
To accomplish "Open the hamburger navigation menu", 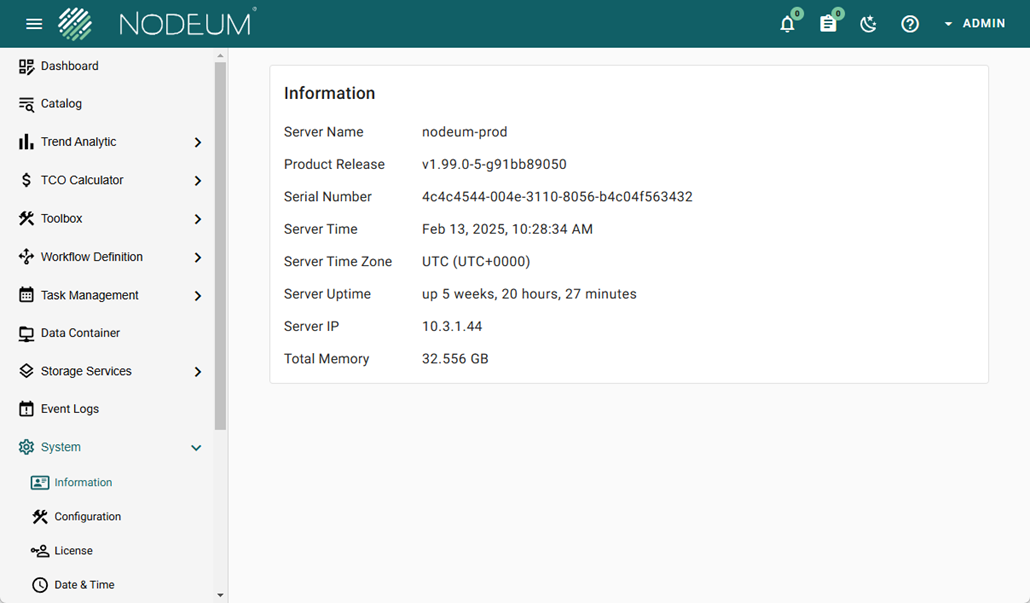I will 34,24.
